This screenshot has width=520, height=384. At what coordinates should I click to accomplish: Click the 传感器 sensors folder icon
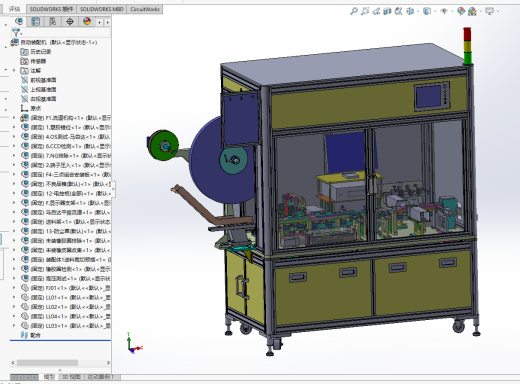[x=24, y=61]
